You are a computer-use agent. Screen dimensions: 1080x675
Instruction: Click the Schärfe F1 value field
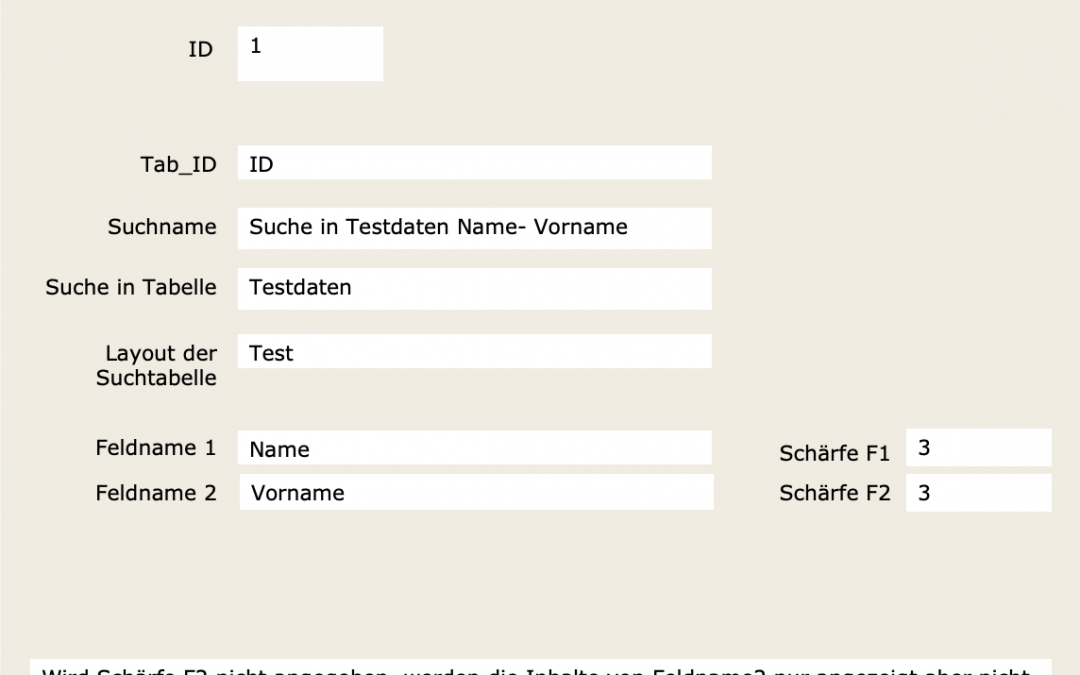pos(978,448)
